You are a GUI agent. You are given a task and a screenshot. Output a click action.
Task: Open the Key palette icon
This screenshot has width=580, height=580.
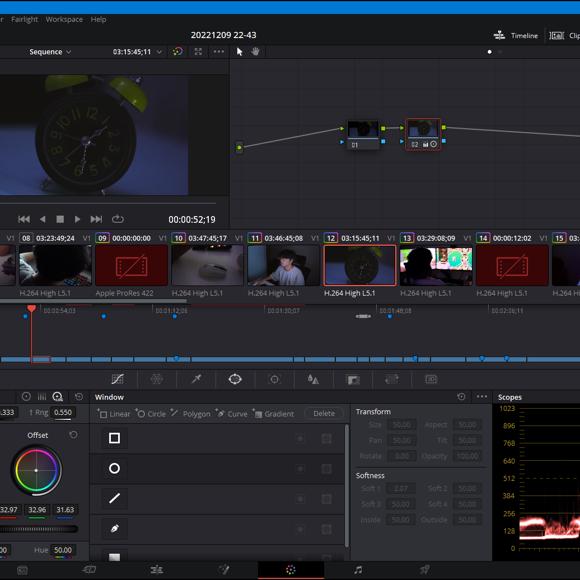pyautogui.click(x=353, y=380)
